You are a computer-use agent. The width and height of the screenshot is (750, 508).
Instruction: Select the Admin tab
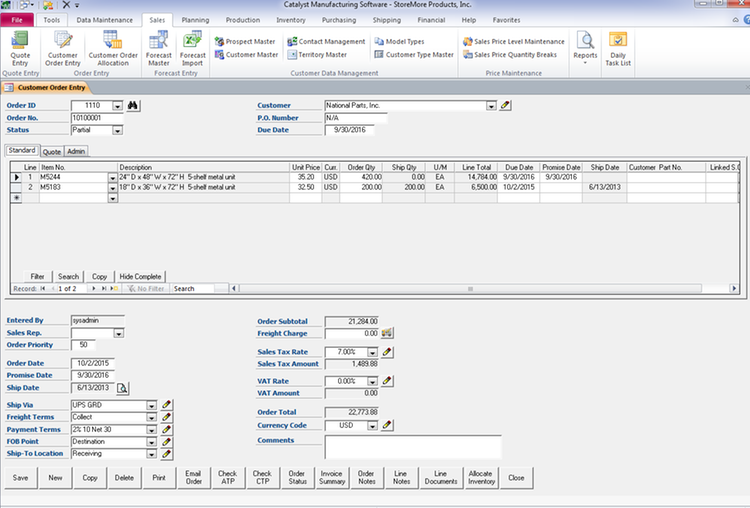(x=76, y=151)
